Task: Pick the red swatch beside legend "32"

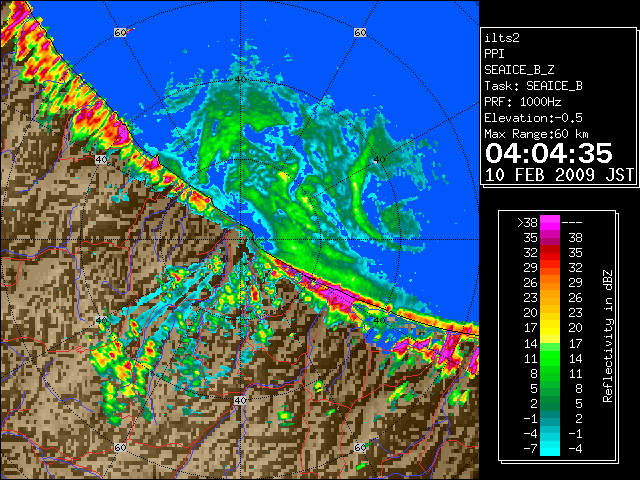Action: [x=549, y=253]
